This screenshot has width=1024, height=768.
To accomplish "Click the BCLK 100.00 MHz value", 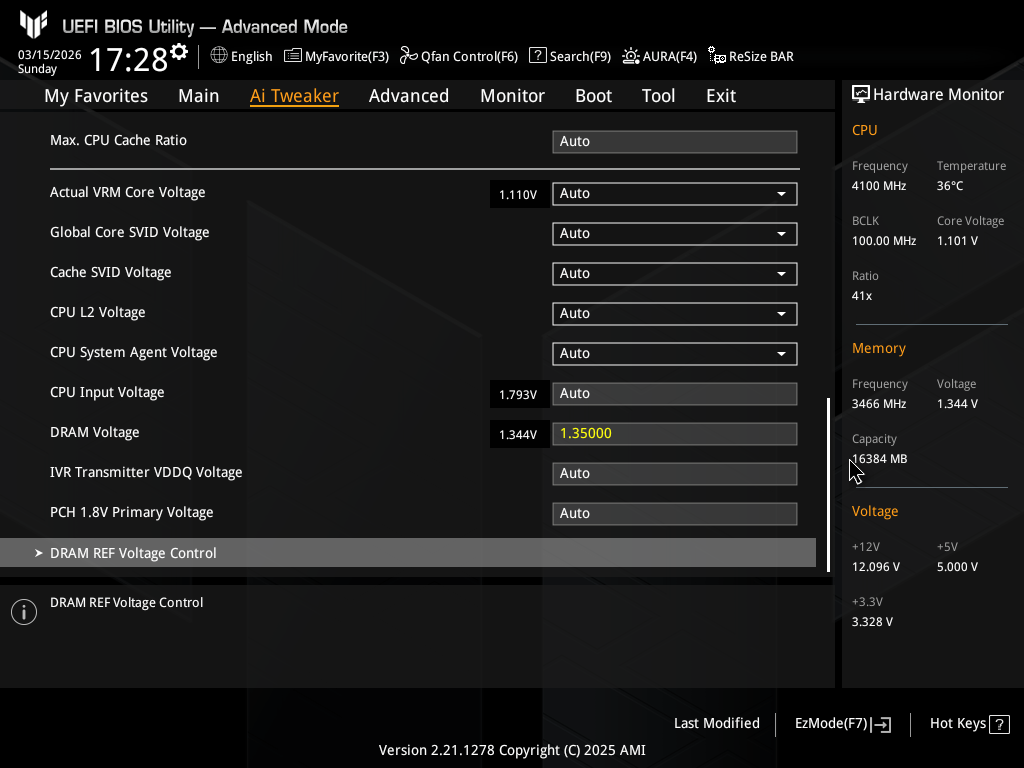I will coord(884,241).
